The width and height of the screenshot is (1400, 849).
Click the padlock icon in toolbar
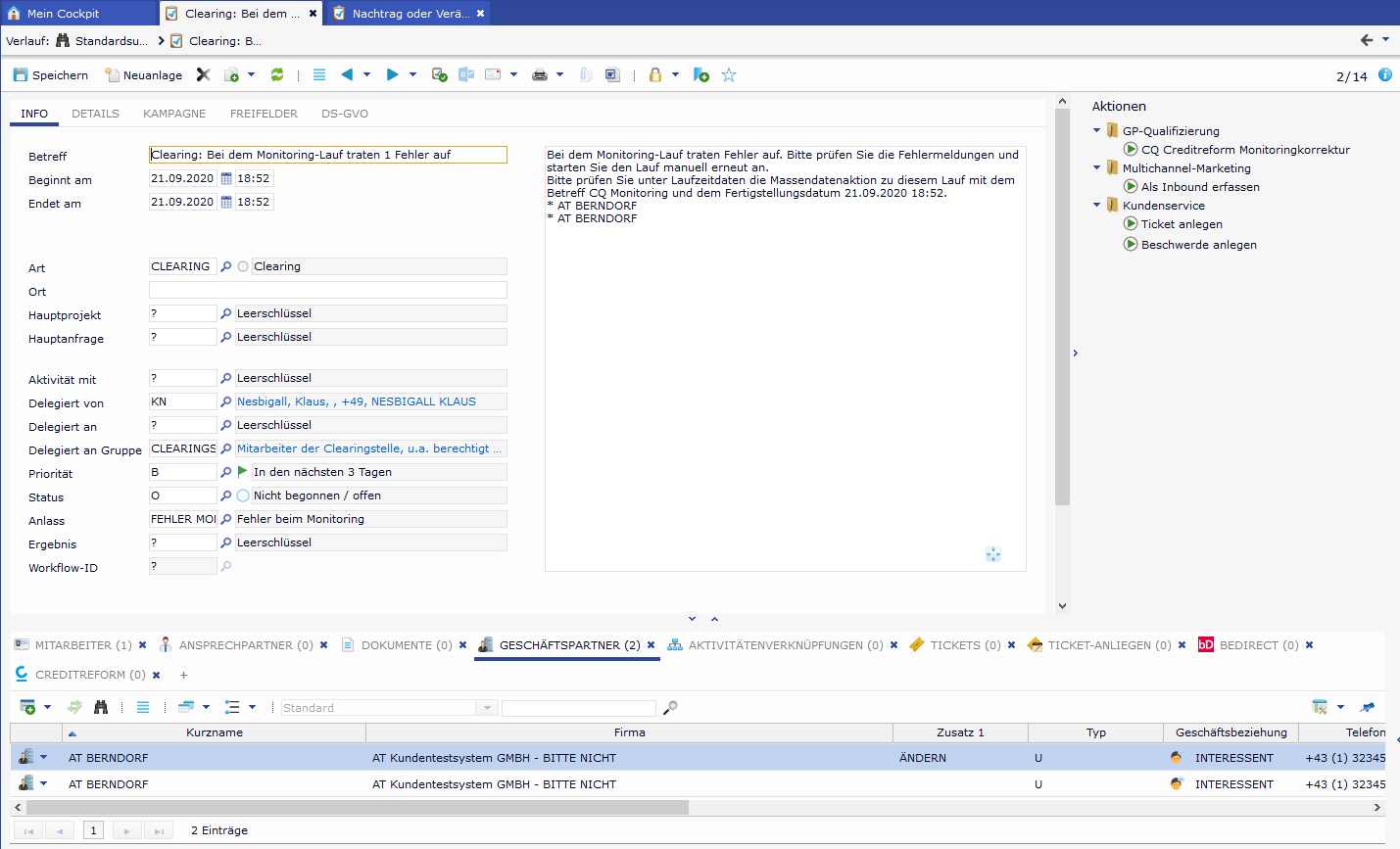click(654, 75)
